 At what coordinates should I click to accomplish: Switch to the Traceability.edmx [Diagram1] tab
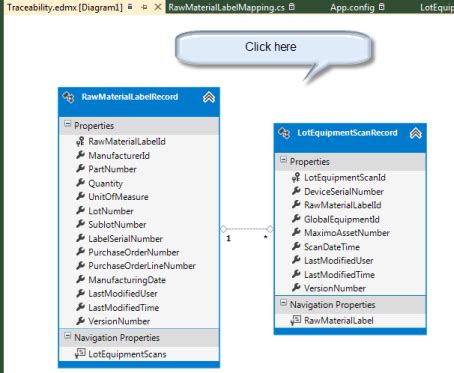coord(65,7)
